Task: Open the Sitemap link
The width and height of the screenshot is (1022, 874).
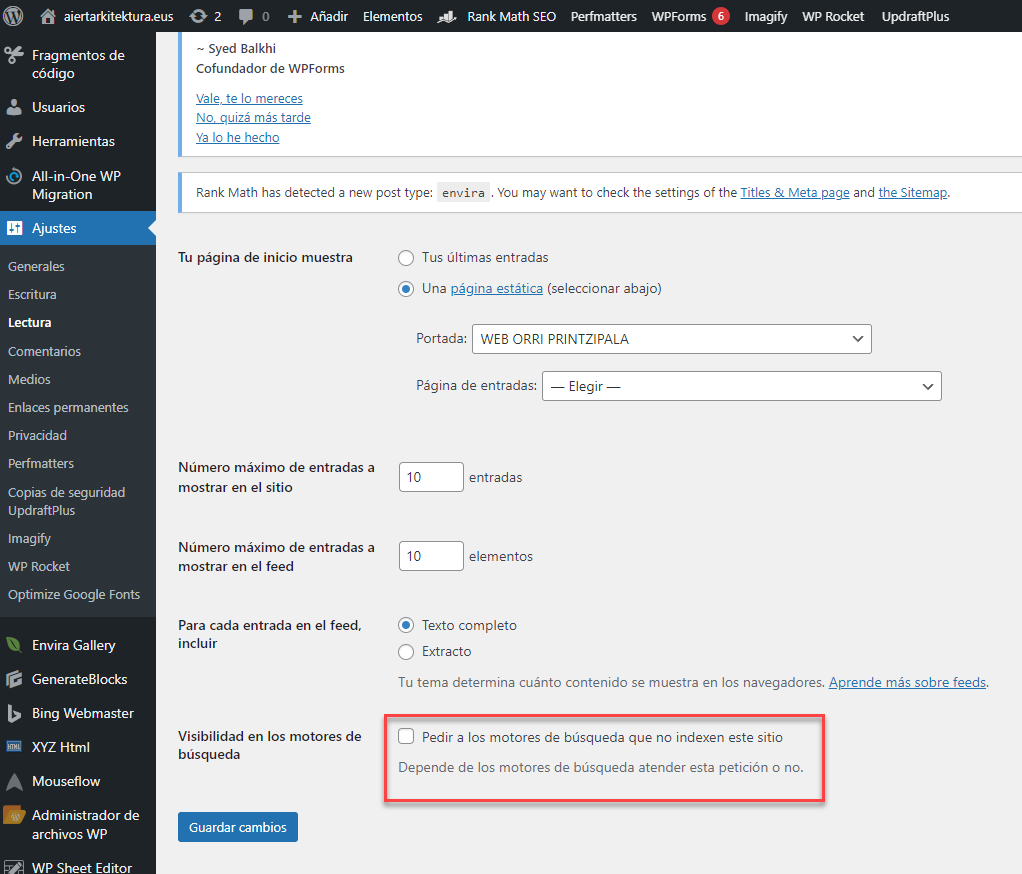Action: click(912, 192)
